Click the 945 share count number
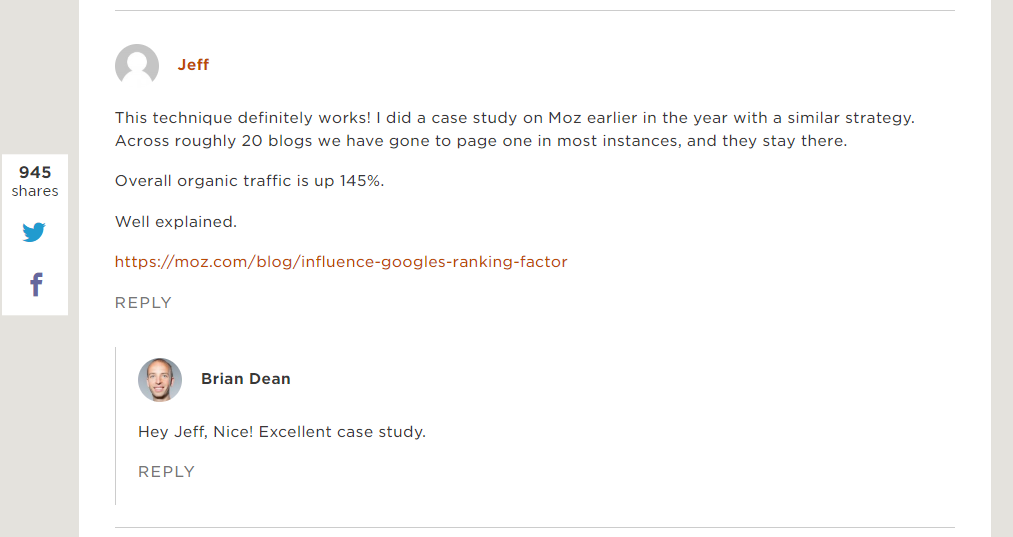Image resolution: width=1013 pixels, height=537 pixels. point(35,172)
